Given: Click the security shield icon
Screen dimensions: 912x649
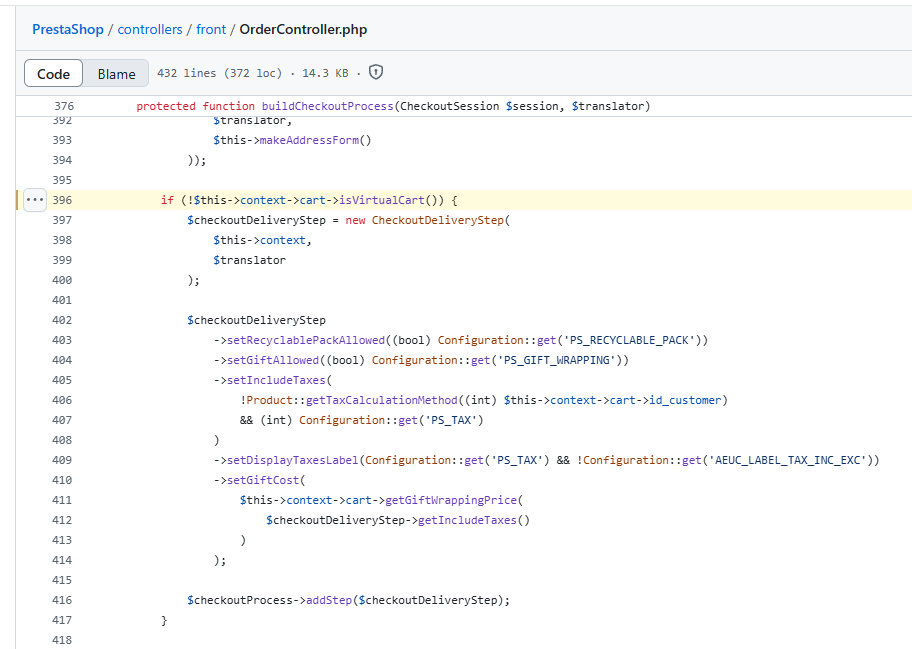Looking at the screenshot, I should 376,73.
